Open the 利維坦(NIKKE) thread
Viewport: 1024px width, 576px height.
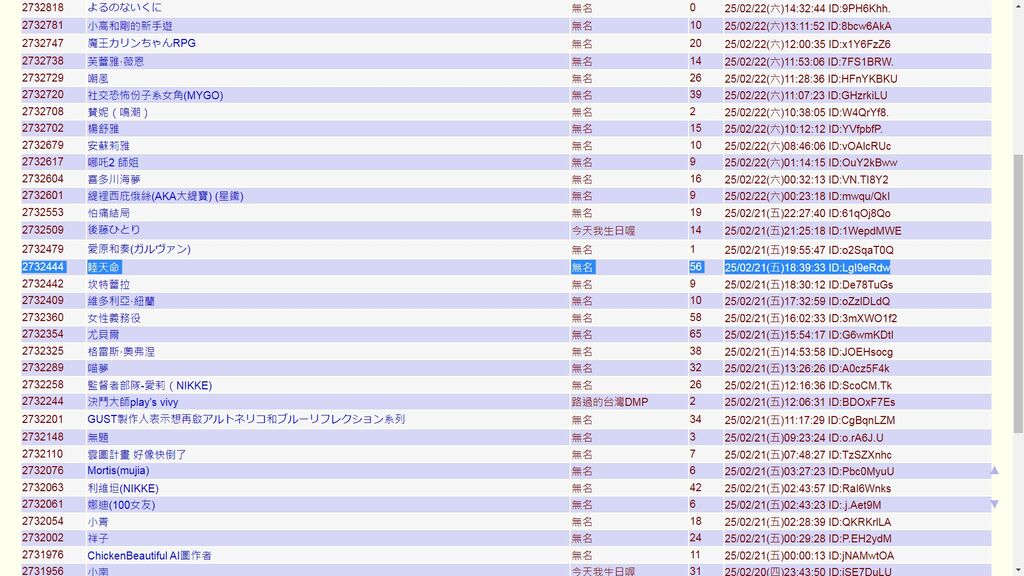123,488
